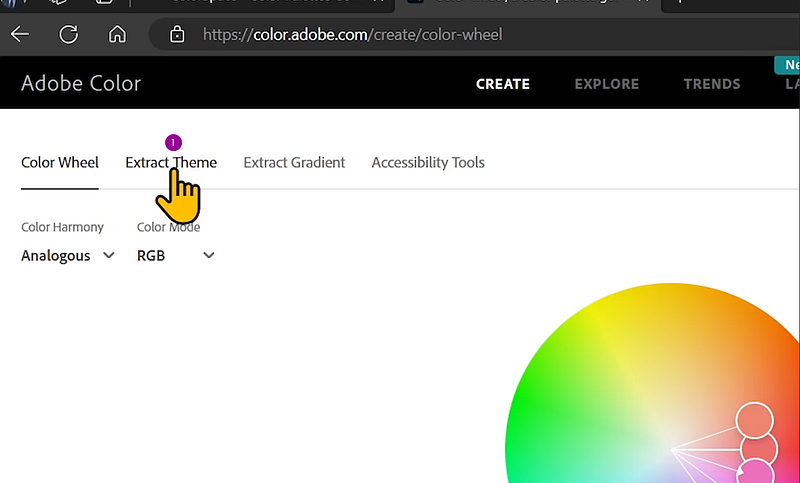This screenshot has width=800, height=483.
Task: Open the EXPLORE navigation item
Action: coord(607,84)
